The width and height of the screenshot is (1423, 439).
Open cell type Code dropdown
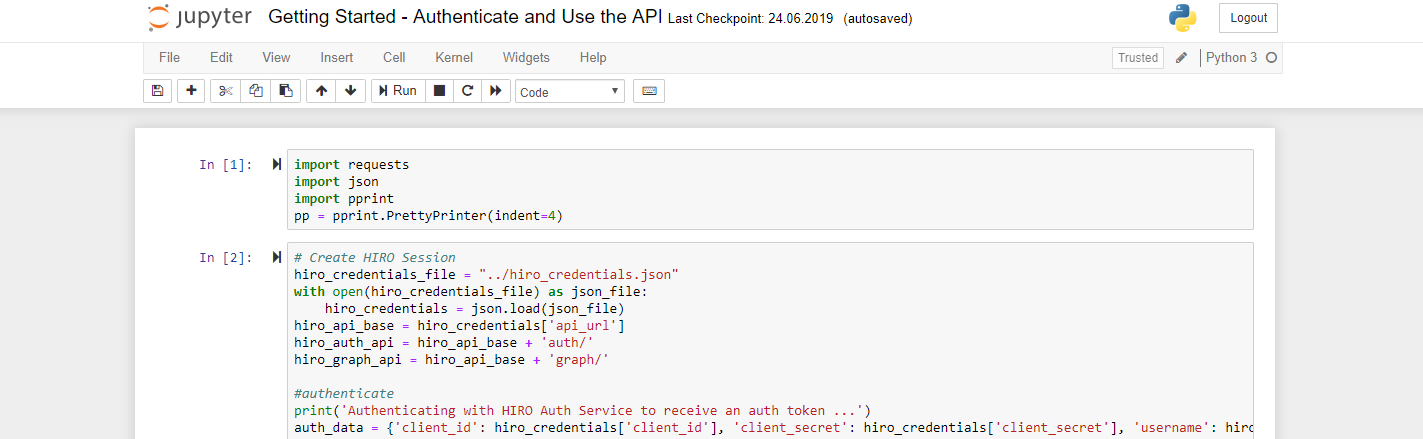click(x=570, y=92)
